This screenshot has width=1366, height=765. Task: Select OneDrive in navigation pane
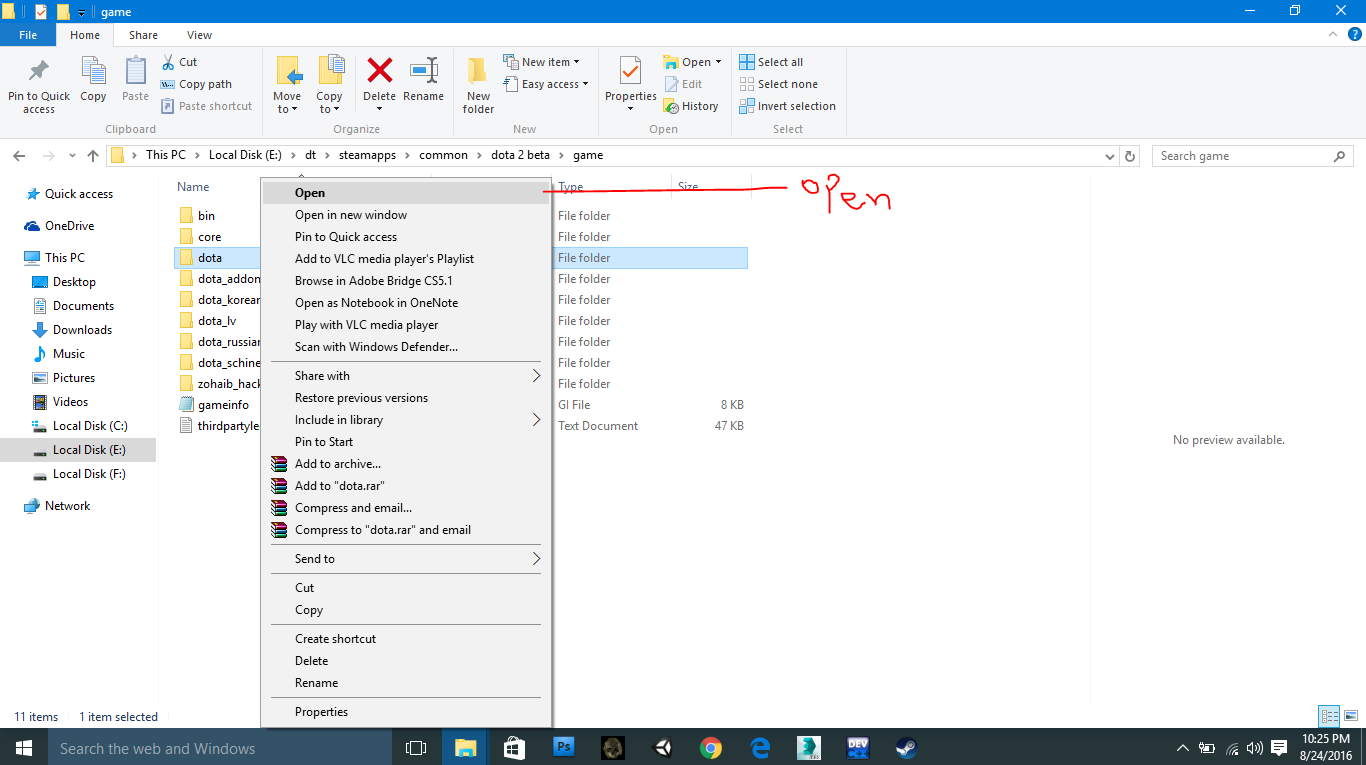pyautogui.click(x=69, y=226)
